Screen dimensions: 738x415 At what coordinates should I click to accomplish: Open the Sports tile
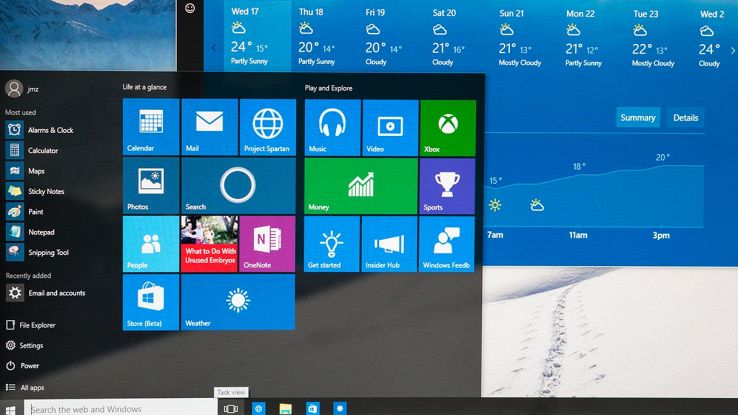click(447, 186)
